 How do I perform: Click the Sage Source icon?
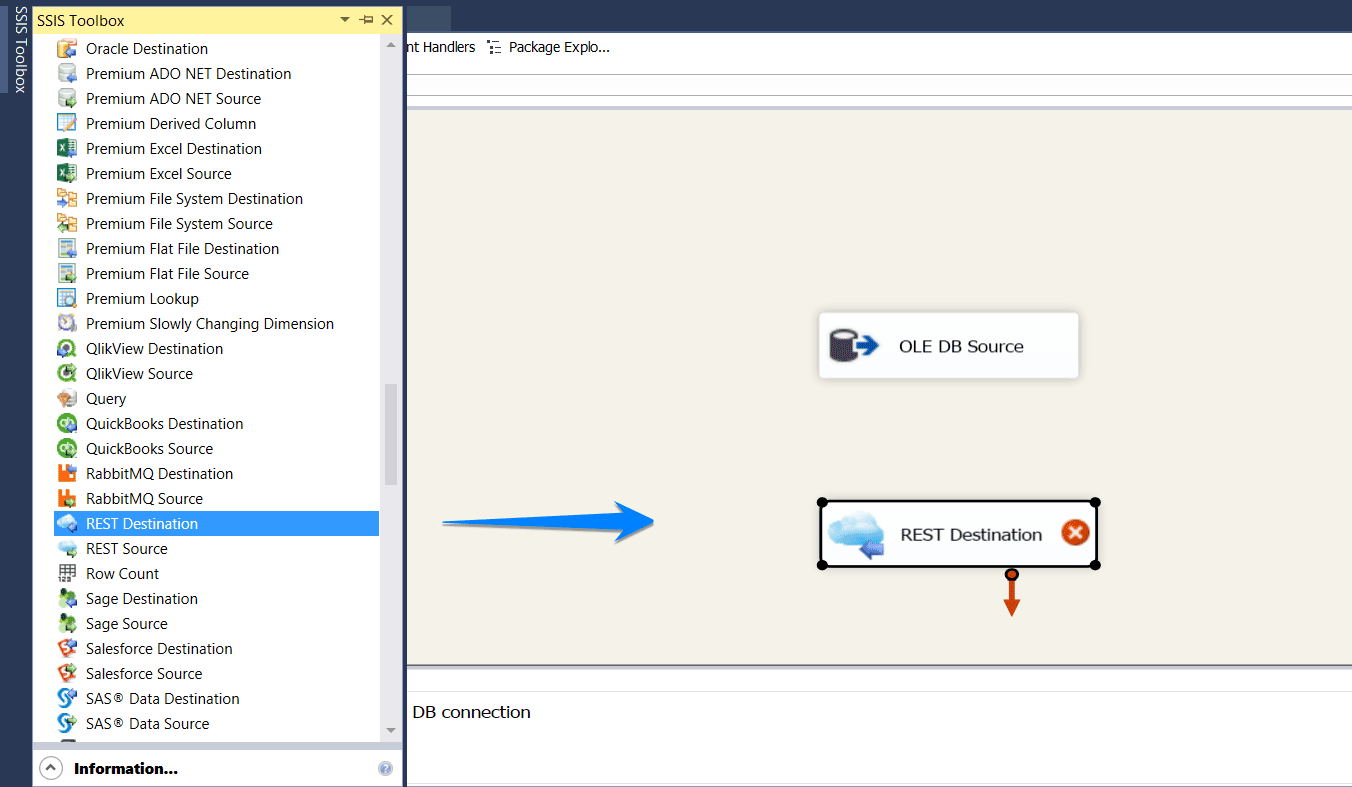(67, 623)
